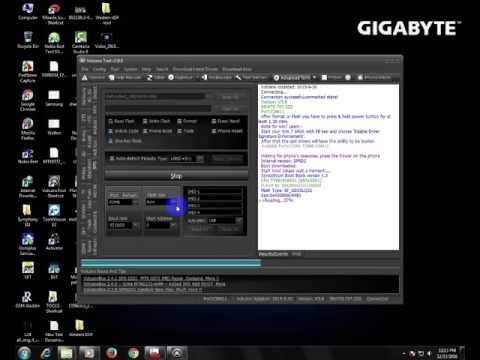Image resolution: width=480 pixels, height=360 pixels.
Task: Click the taskbar clock
Action: [x=447, y=353]
